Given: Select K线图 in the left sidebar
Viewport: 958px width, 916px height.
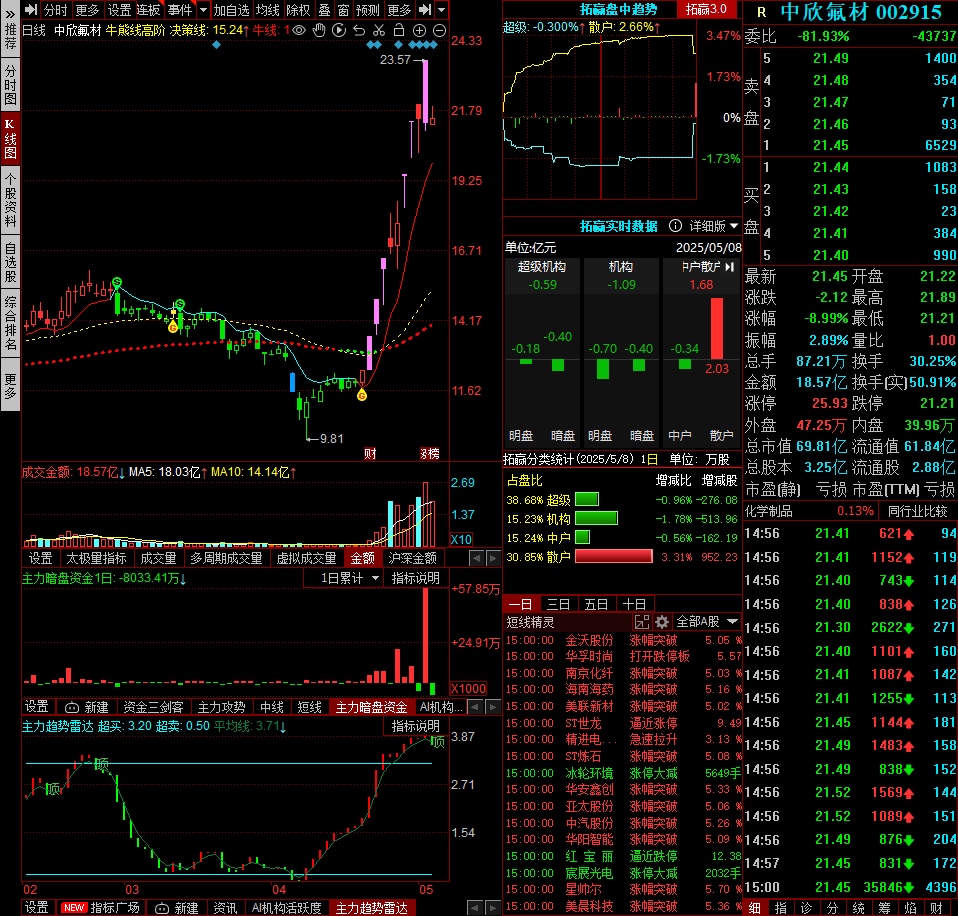Looking at the screenshot, I should [x=10, y=139].
